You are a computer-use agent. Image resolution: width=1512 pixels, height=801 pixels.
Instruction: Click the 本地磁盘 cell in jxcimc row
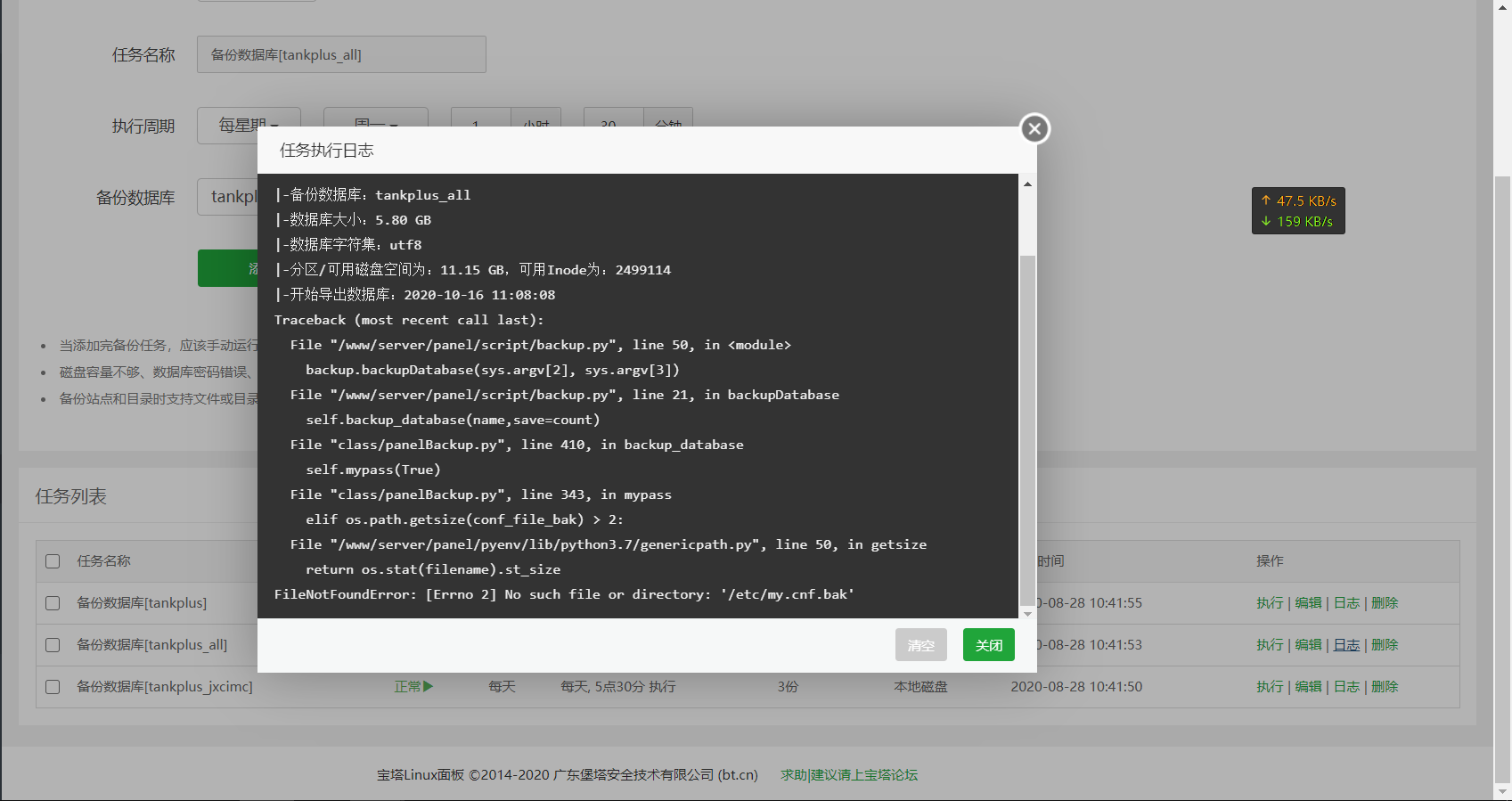pos(921,687)
